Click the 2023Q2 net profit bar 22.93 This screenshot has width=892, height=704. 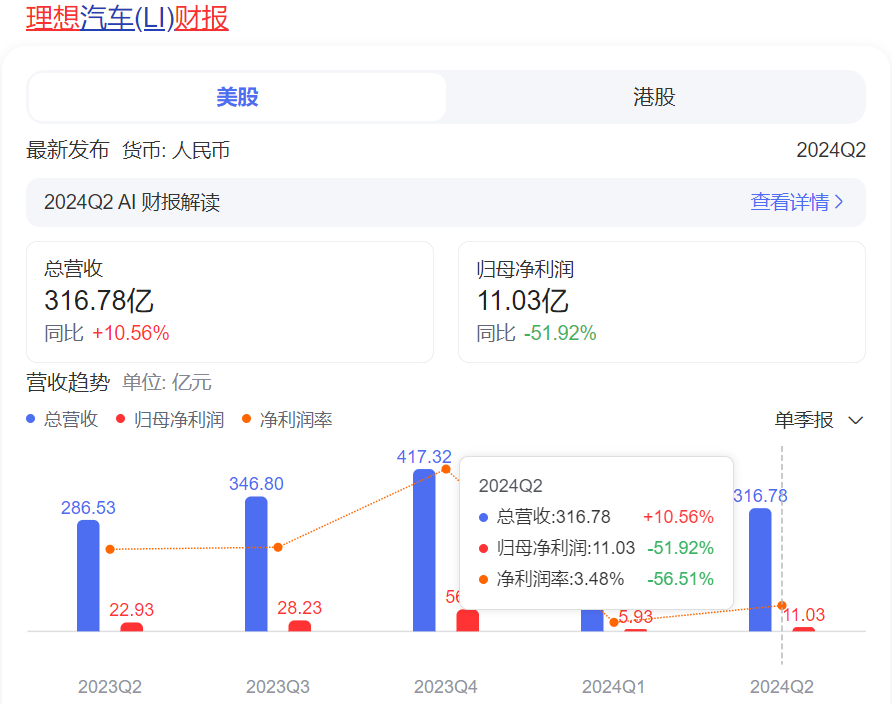131,627
